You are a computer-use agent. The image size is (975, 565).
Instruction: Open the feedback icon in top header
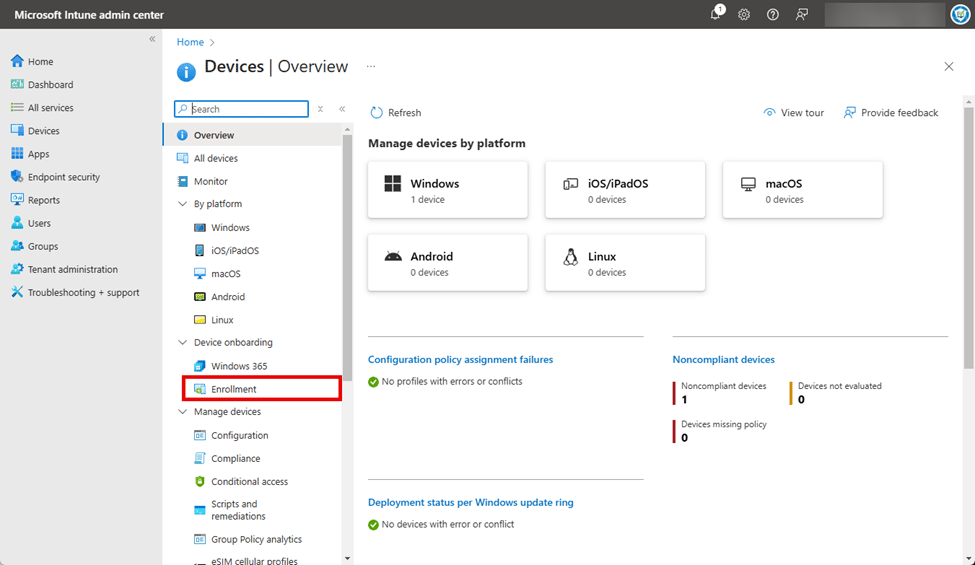pos(801,14)
